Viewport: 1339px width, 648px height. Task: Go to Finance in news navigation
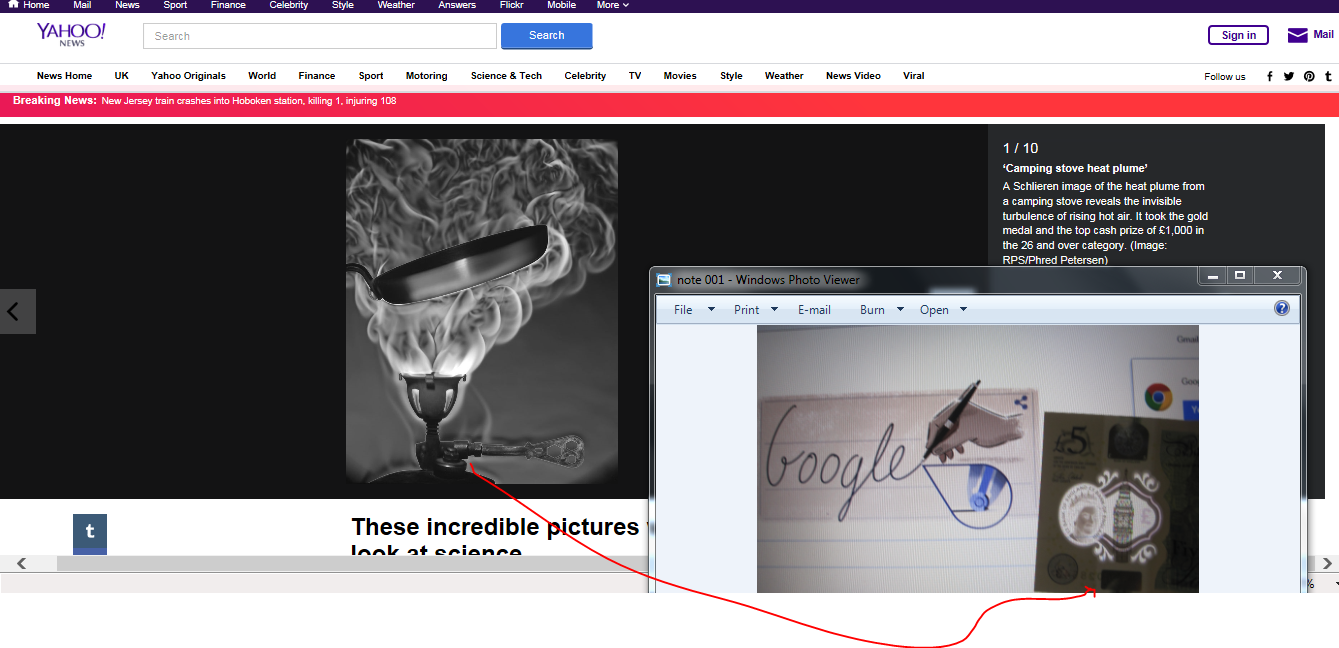[x=317, y=76]
